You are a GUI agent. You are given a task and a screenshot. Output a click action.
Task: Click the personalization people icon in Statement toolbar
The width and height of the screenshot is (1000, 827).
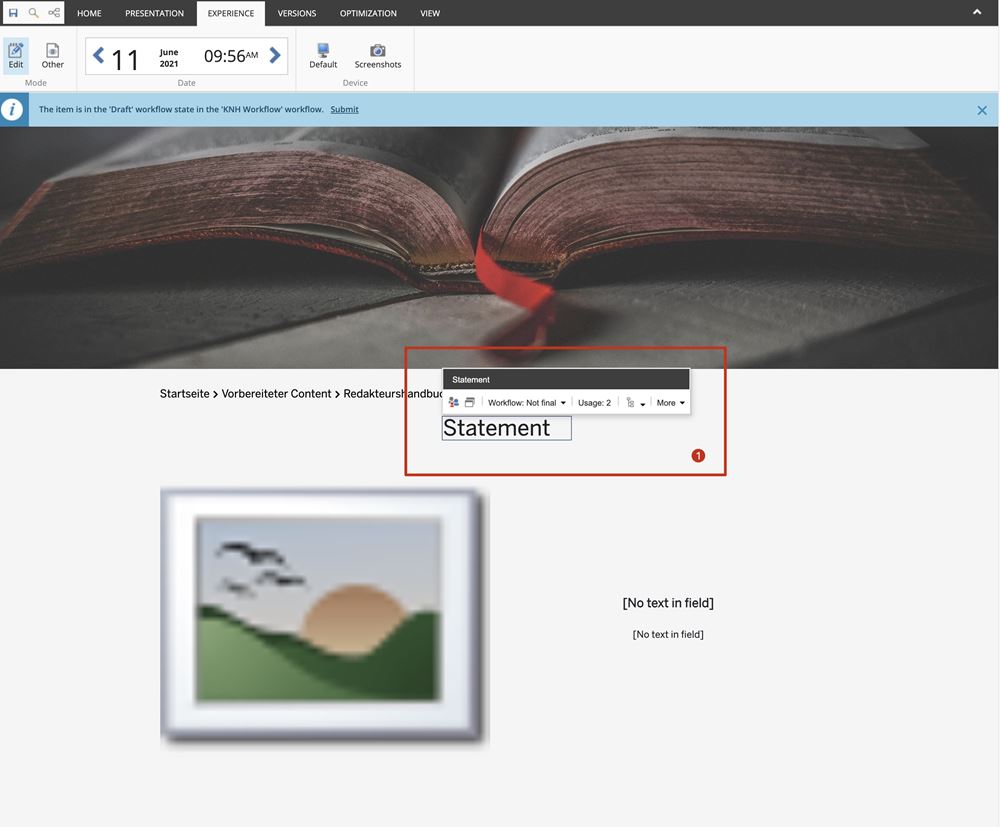(x=453, y=403)
